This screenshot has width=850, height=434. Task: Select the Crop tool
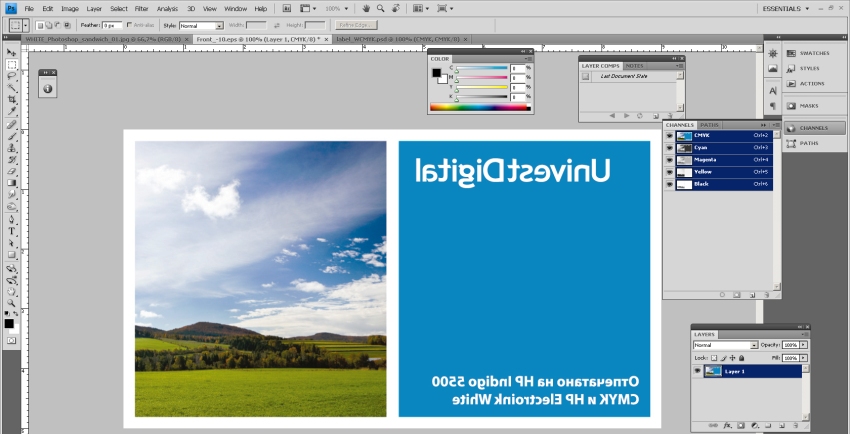pyautogui.click(x=11, y=100)
